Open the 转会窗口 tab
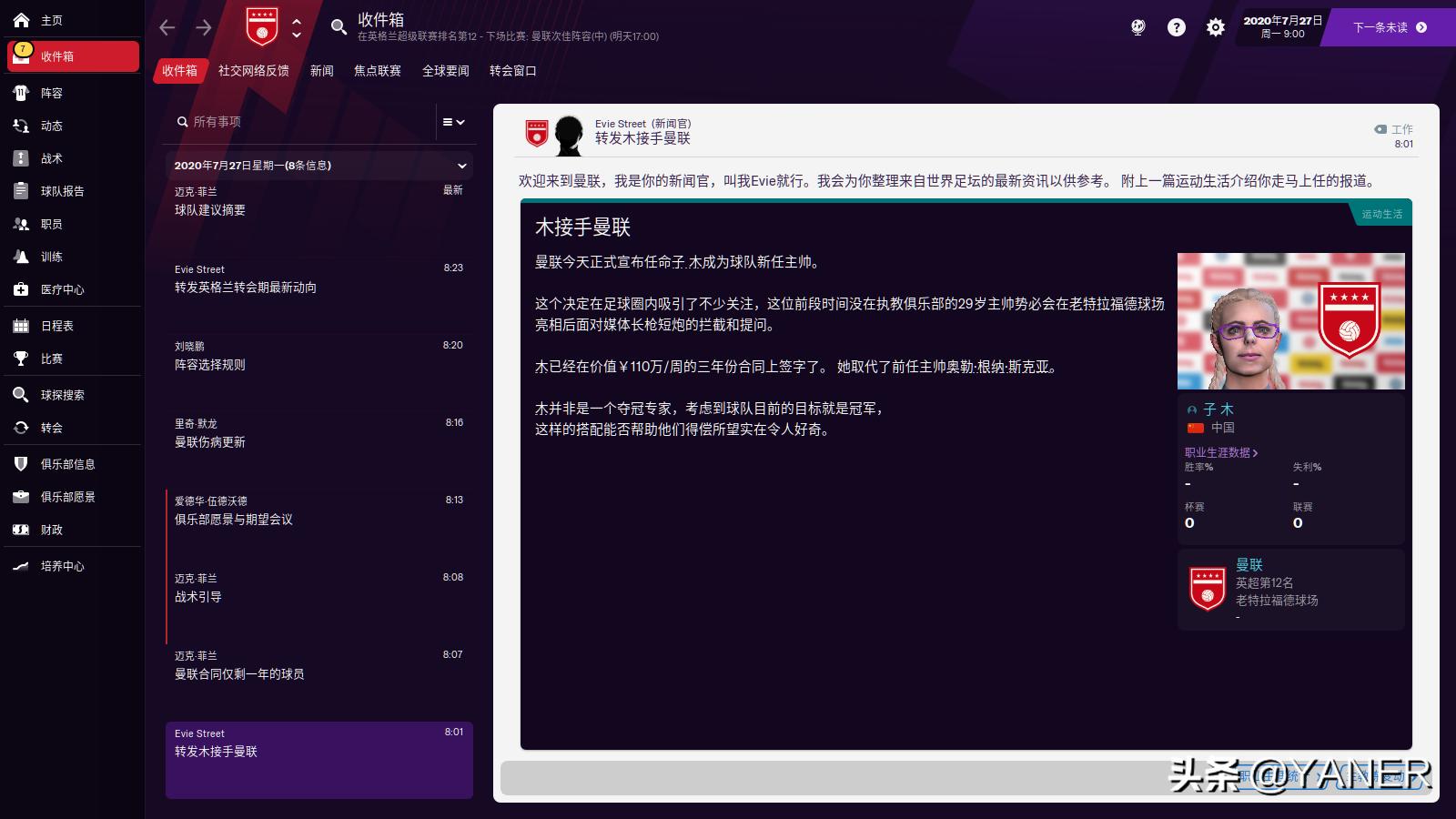Viewport: 1456px width, 819px height. (513, 71)
